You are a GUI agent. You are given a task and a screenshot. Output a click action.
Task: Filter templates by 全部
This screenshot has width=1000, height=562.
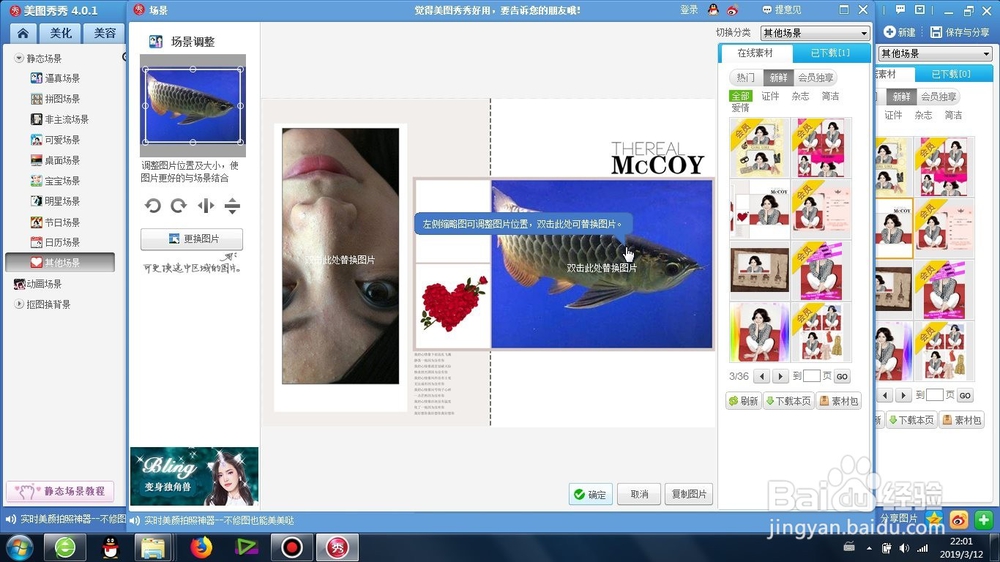pos(740,96)
